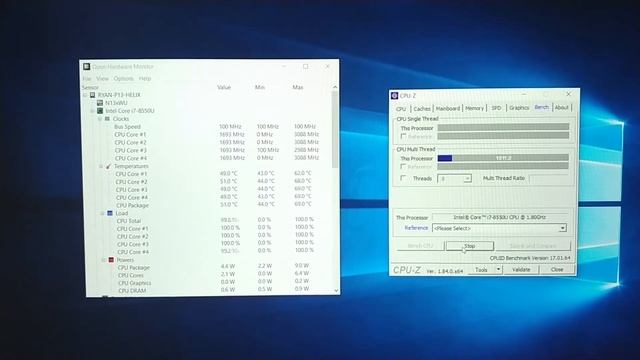Collapse the RYAN-P13-HELIX tree node

point(85,95)
